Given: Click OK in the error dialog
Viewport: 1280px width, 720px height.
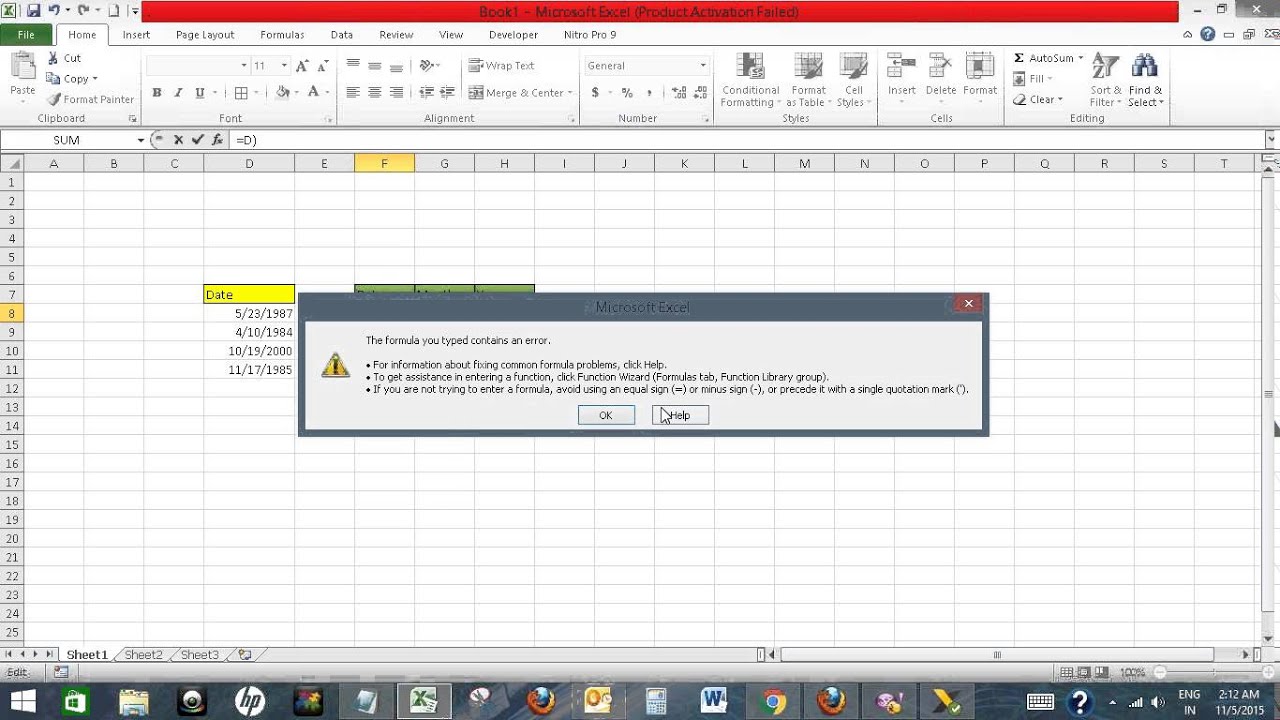Looking at the screenshot, I should [606, 415].
